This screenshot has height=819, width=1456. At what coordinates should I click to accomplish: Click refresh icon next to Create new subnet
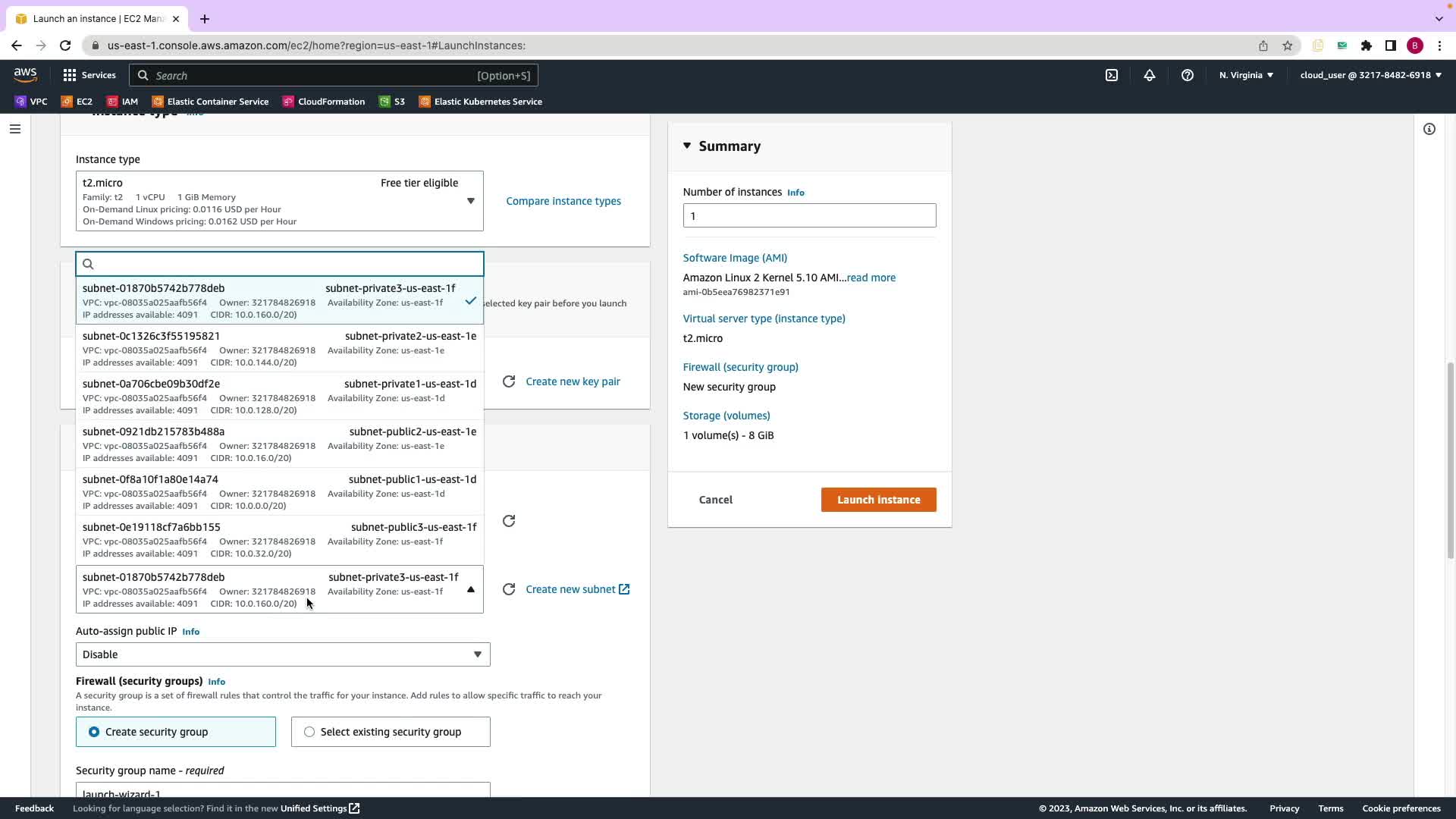click(509, 589)
